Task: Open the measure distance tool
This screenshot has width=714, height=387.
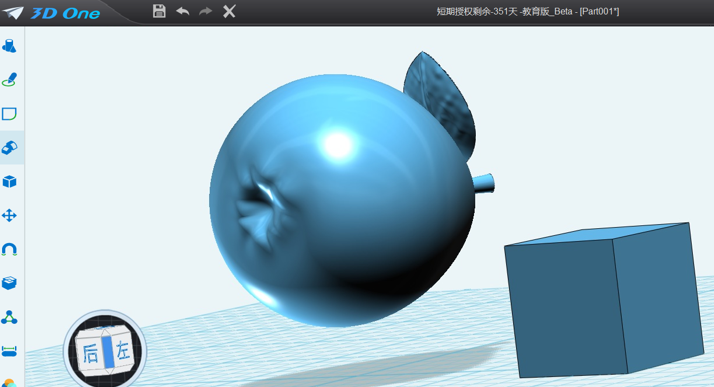Action: [10, 351]
